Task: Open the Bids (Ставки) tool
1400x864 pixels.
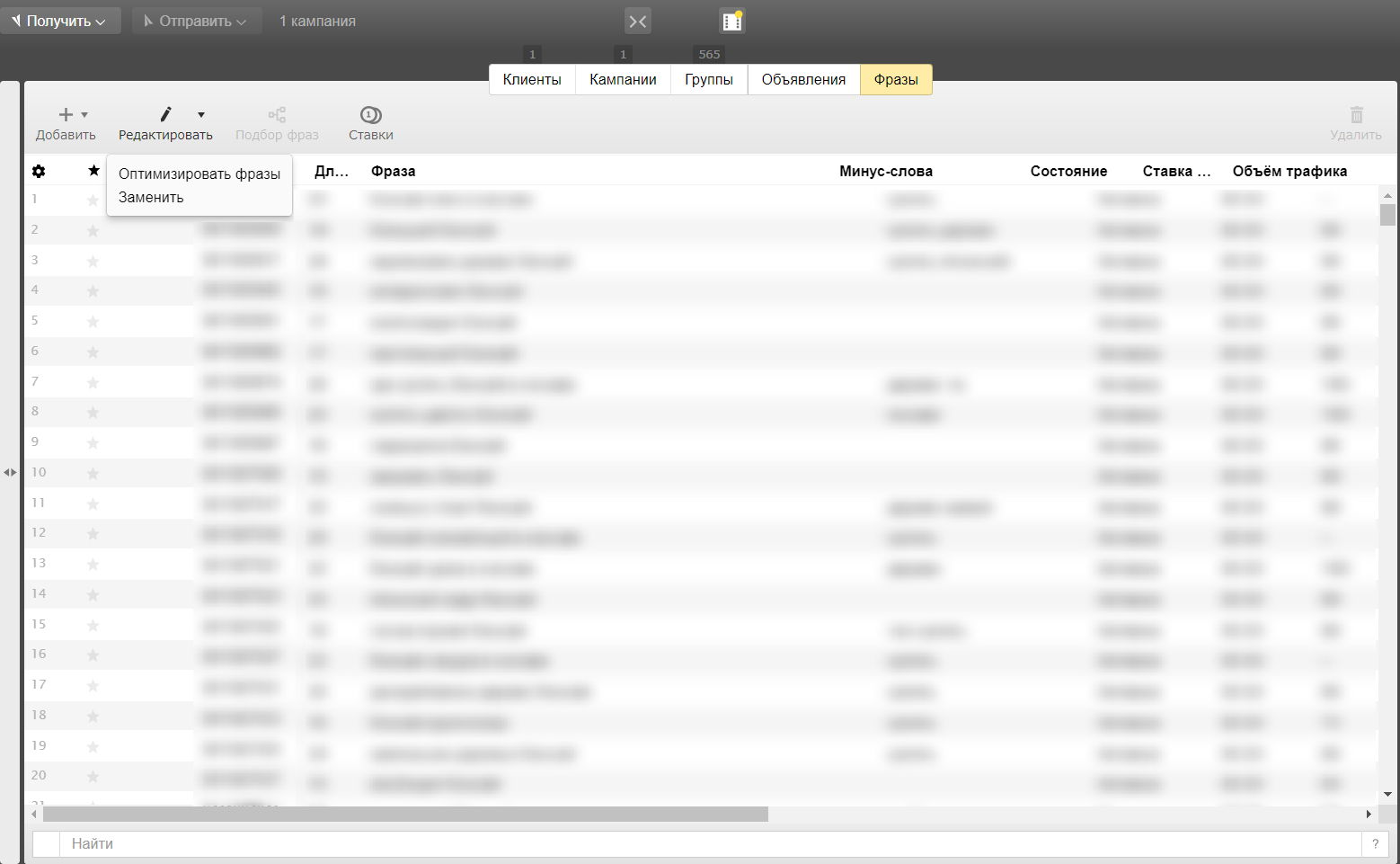Action: pos(370,123)
